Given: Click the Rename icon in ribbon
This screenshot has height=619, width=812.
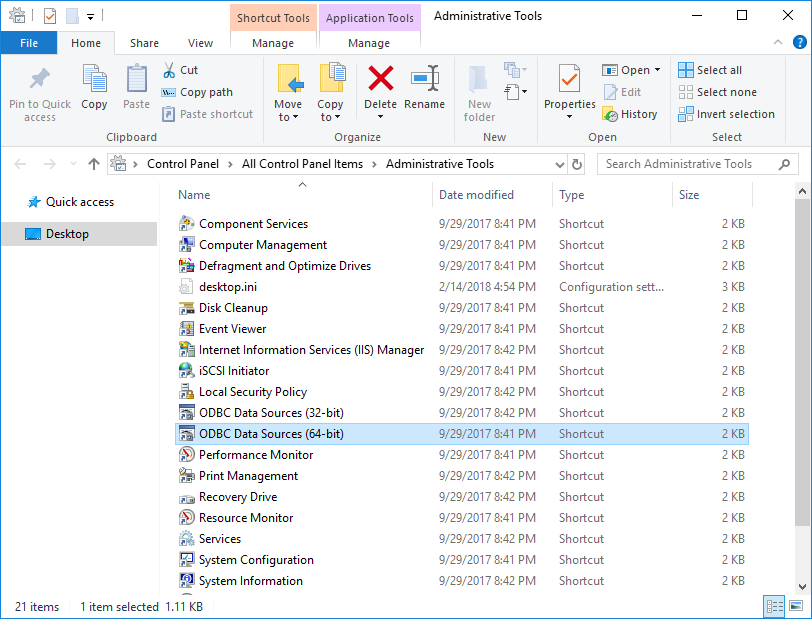Looking at the screenshot, I should pyautogui.click(x=424, y=79).
